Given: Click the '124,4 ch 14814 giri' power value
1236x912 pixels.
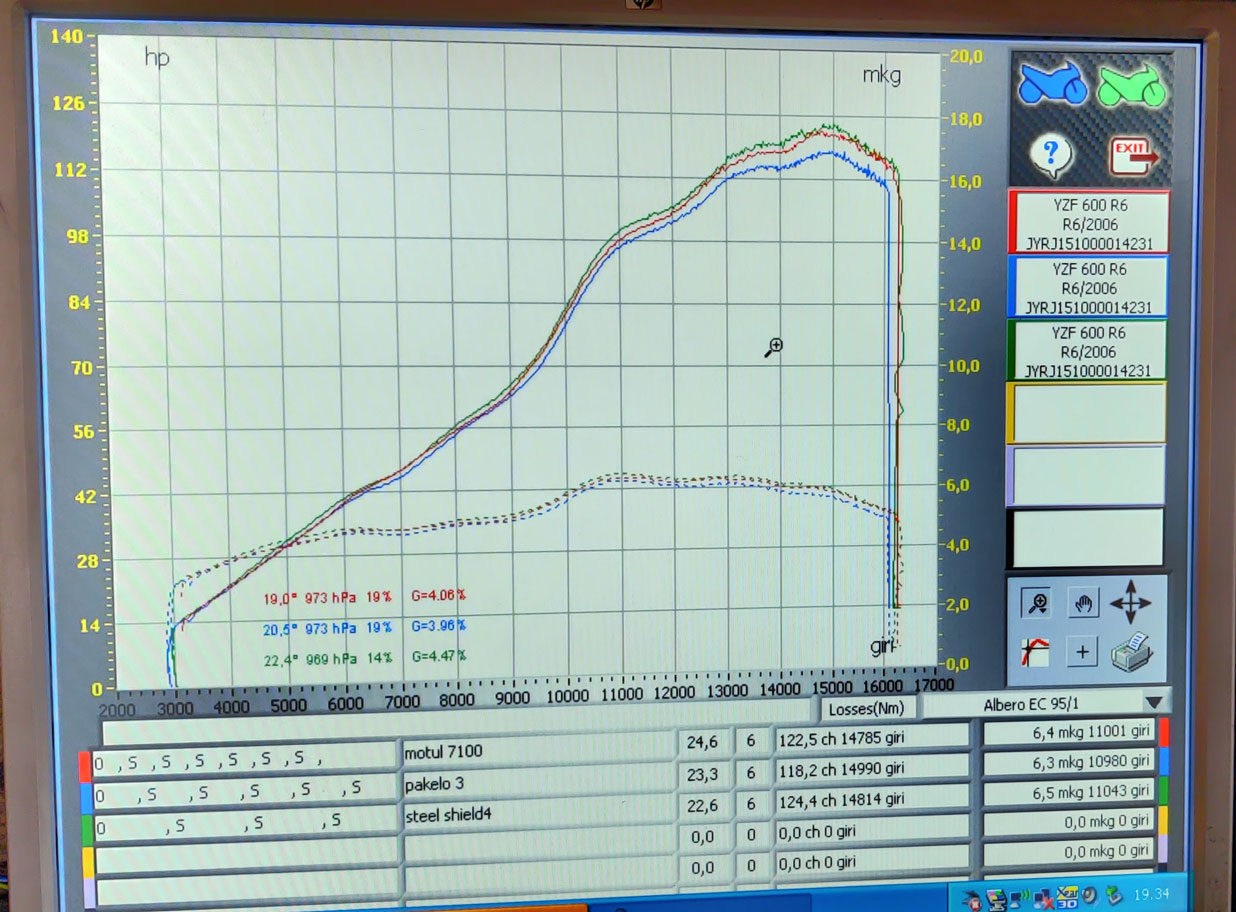Looking at the screenshot, I should pos(871,800).
